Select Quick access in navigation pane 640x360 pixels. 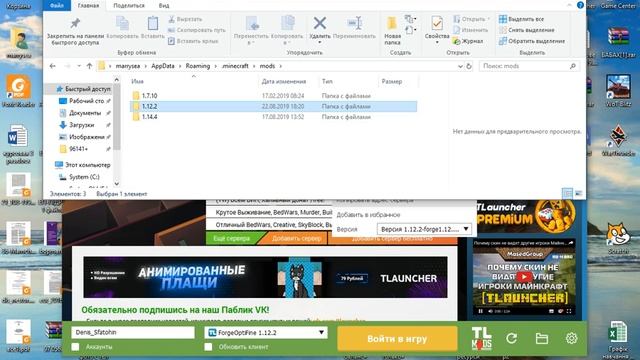[x=84, y=89]
